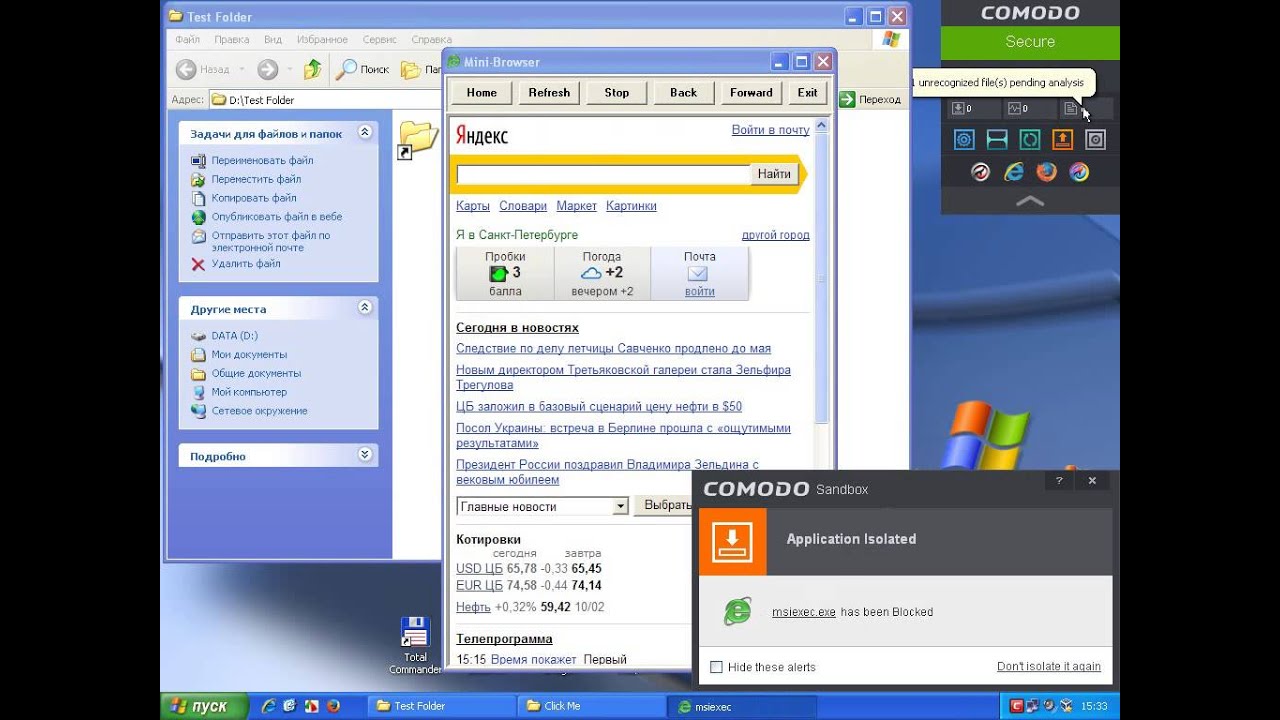Click the Войти в почту link

coord(770,130)
